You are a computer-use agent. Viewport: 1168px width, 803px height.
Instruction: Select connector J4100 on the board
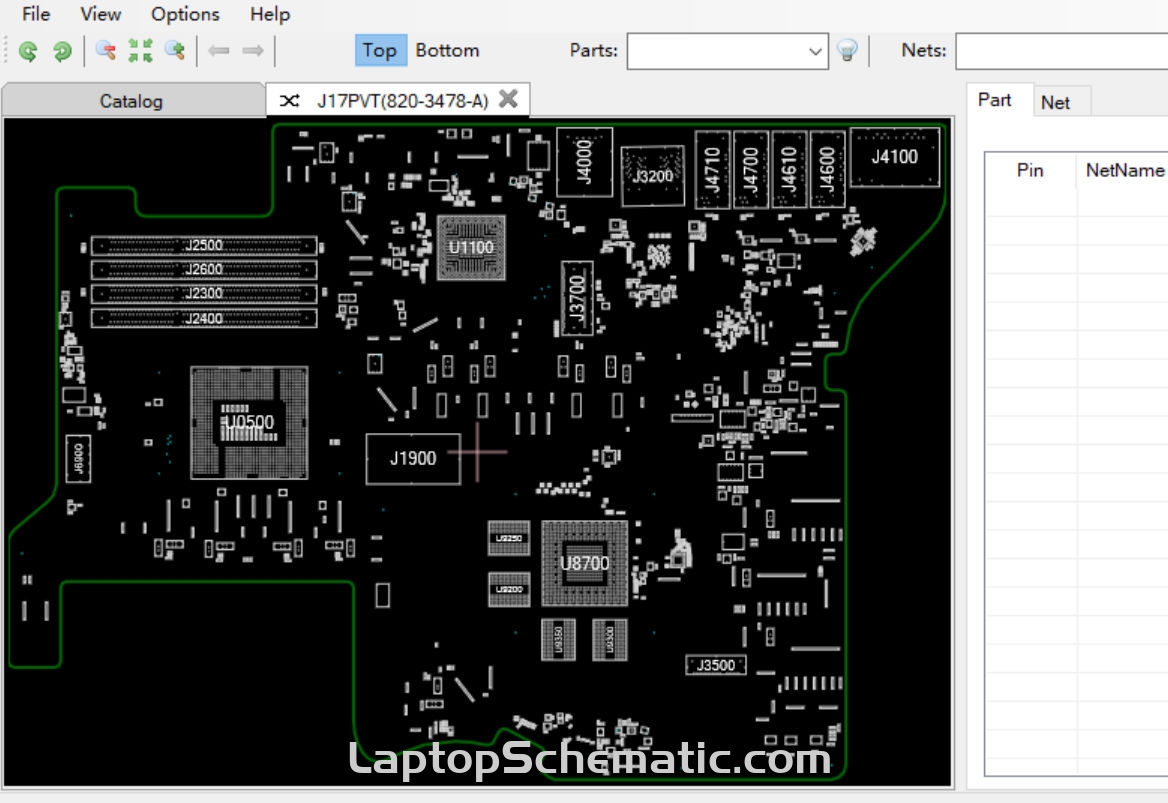coord(895,157)
